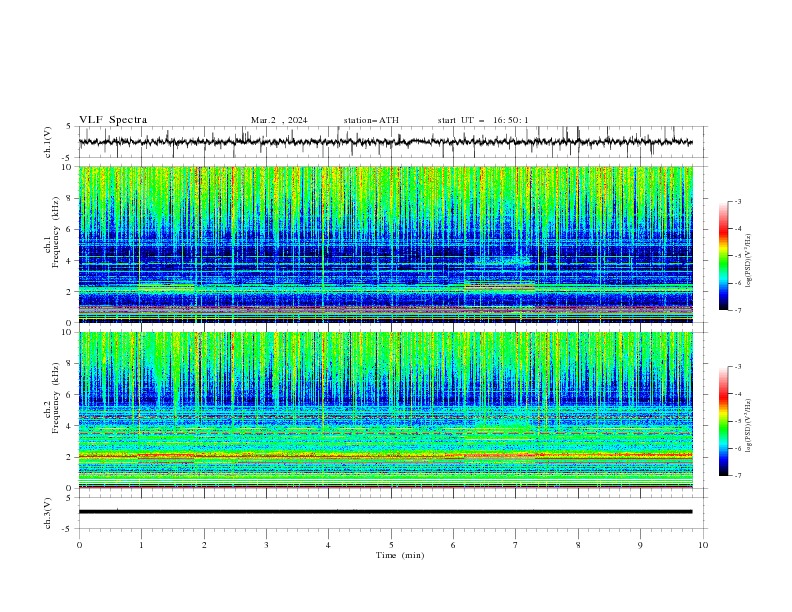Click the "-3" tick on the ch.2 color bar
The width and height of the screenshot is (792, 612).
click(x=738, y=367)
